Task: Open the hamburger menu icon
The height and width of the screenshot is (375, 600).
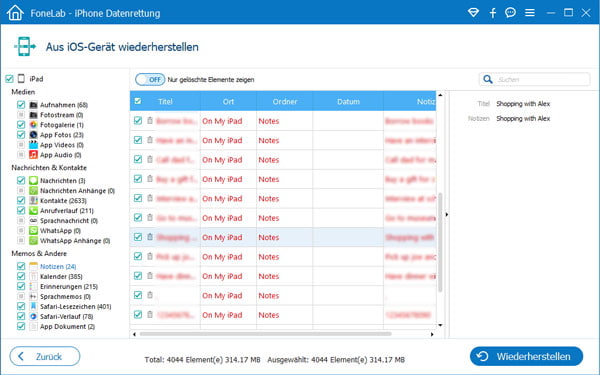Action: pos(530,13)
